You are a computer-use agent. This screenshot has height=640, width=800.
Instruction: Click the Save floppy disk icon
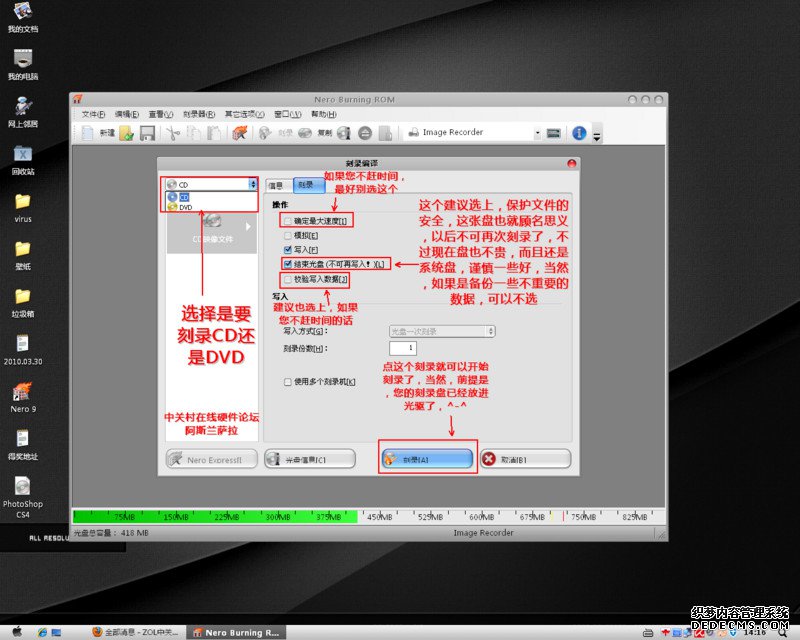[147, 133]
